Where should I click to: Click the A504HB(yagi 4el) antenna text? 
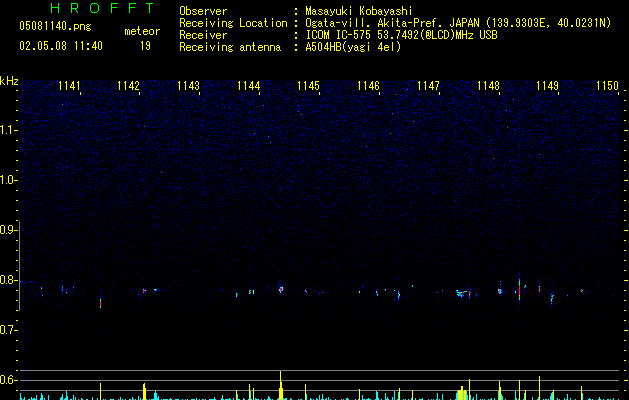(x=353, y=47)
